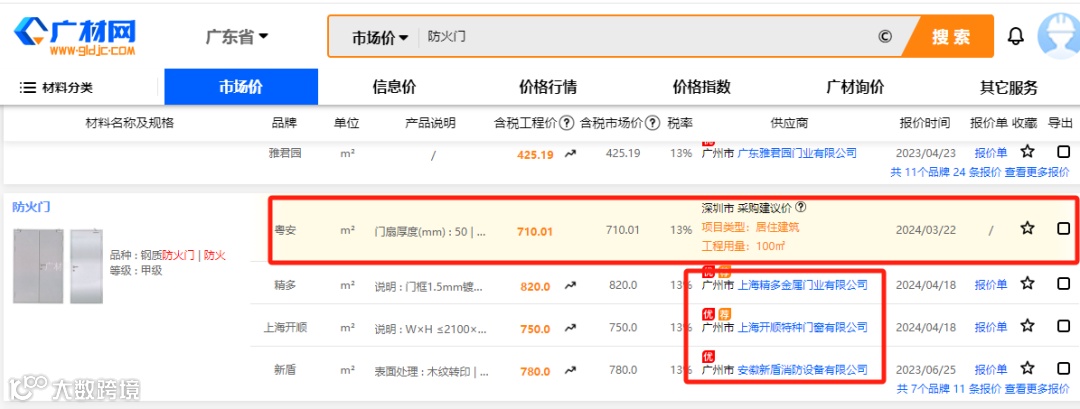The width and height of the screenshot is (1080, 409).
Task: Click the 报价时间 column header
Action: [924, 123]
